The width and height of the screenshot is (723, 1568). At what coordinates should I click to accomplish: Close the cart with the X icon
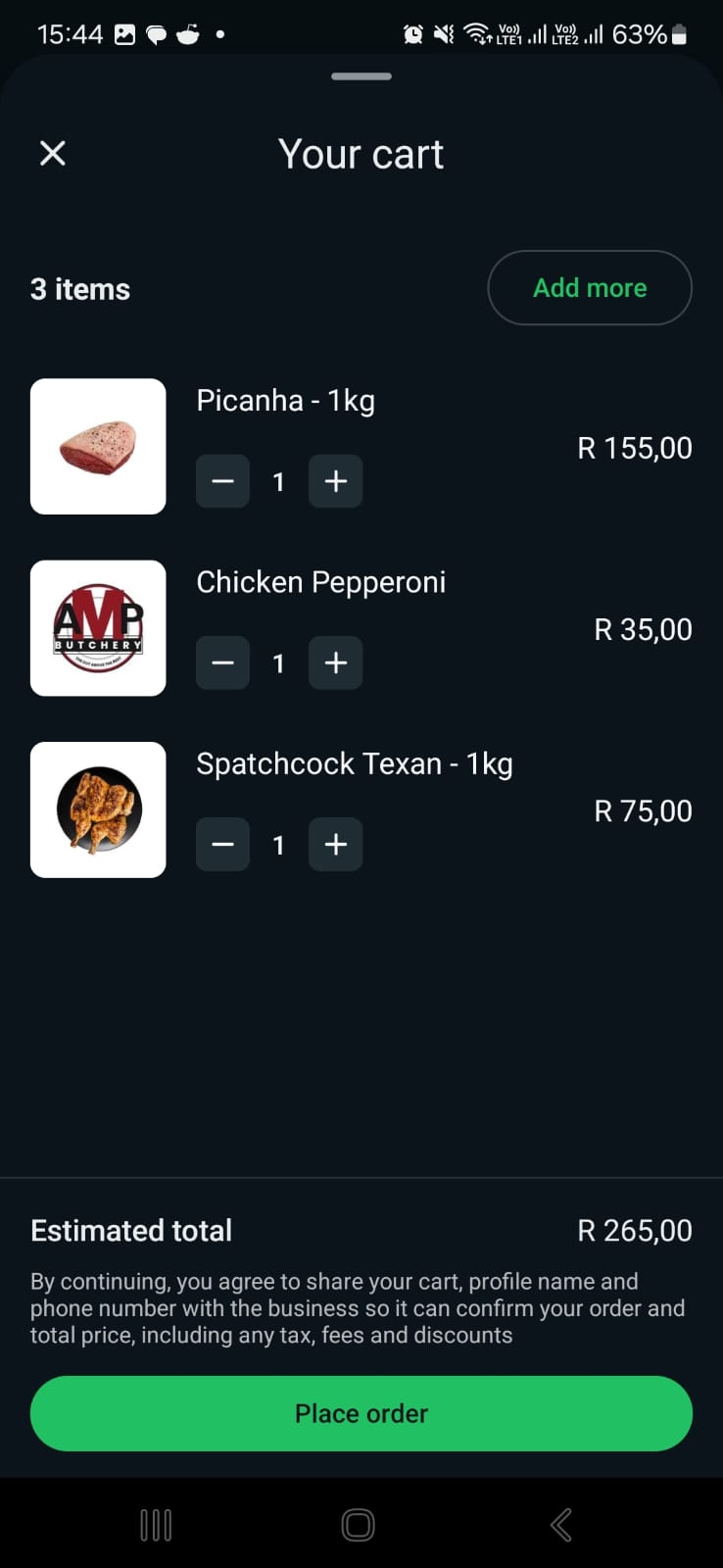pos(53,153)
